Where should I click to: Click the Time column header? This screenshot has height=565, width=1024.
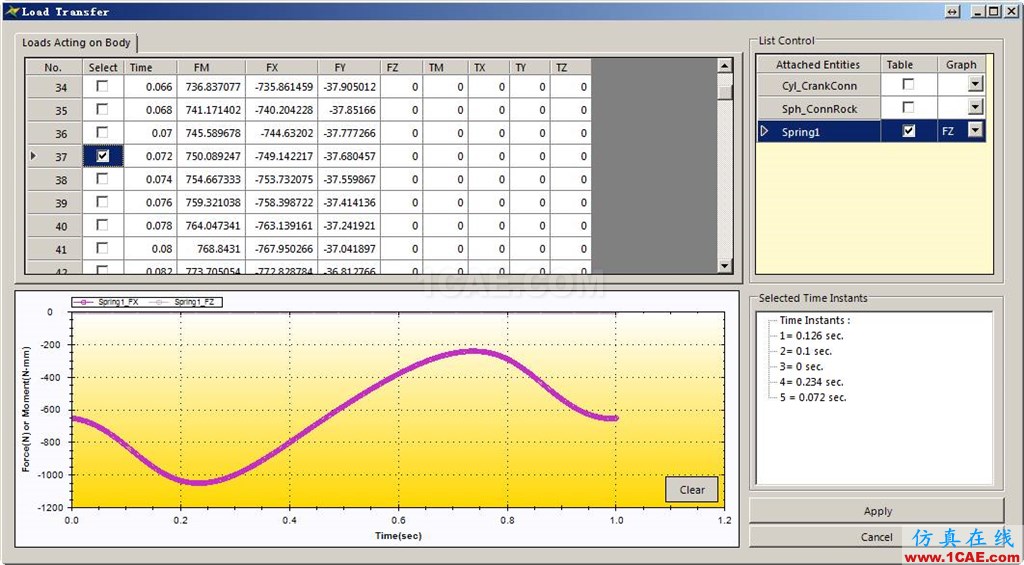pos(150,67)
